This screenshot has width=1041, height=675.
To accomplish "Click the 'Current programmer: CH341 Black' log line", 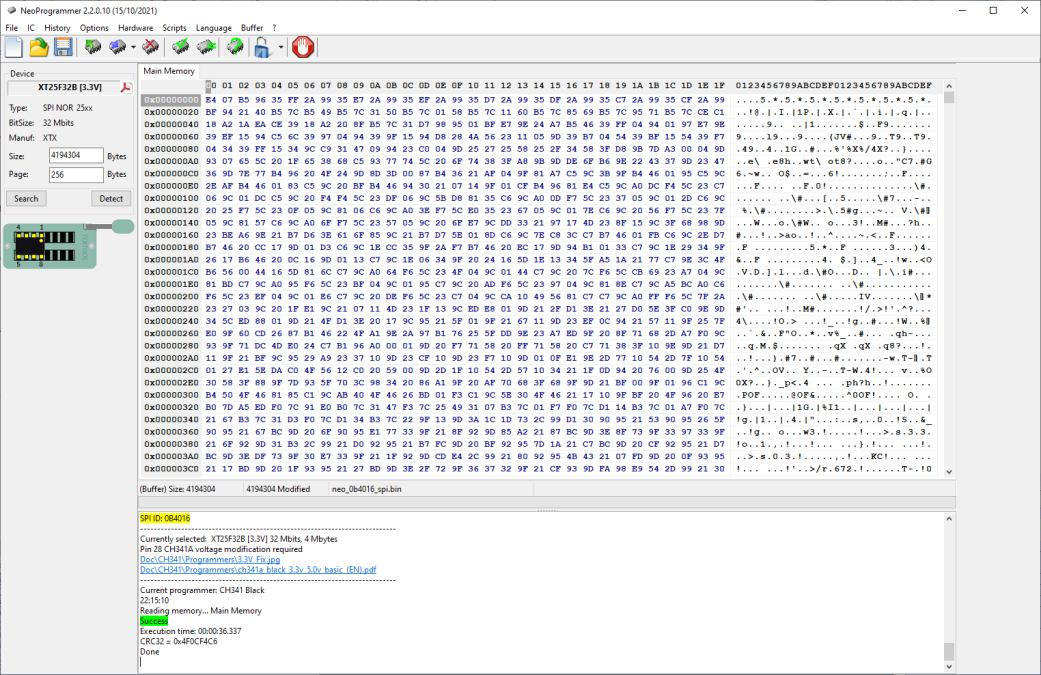I will pos(202,590).
